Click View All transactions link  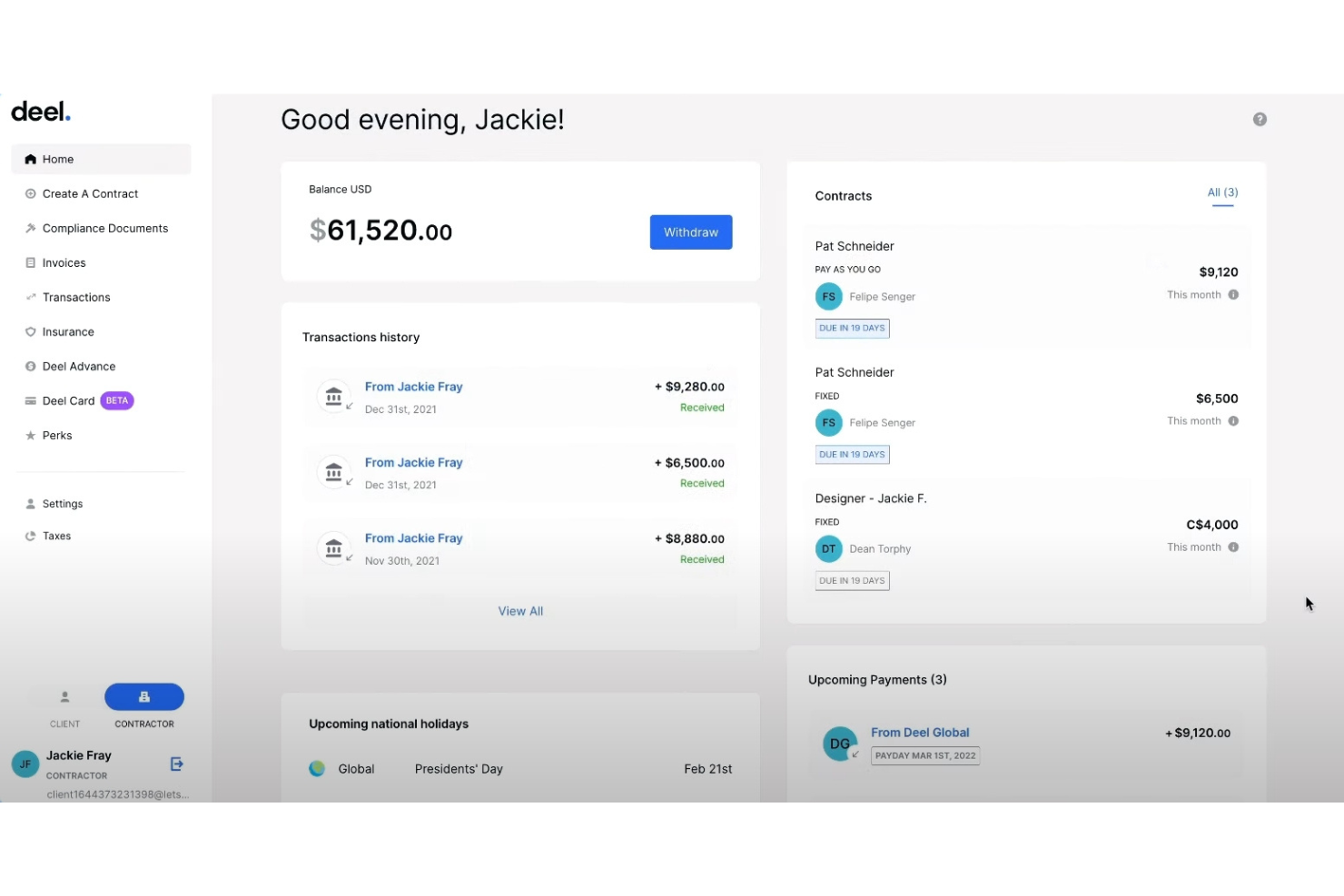[x=520, y=611]
